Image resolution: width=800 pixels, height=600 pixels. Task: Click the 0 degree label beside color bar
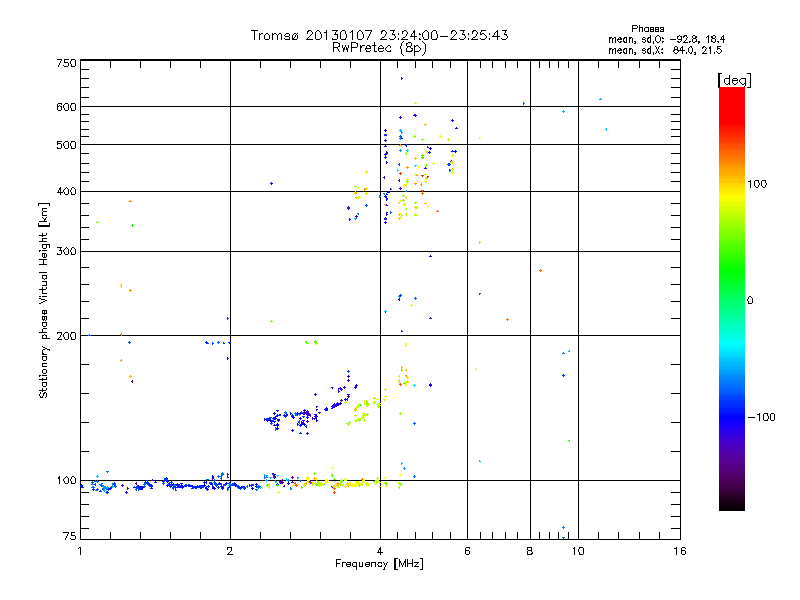click(x=750, y=301)
